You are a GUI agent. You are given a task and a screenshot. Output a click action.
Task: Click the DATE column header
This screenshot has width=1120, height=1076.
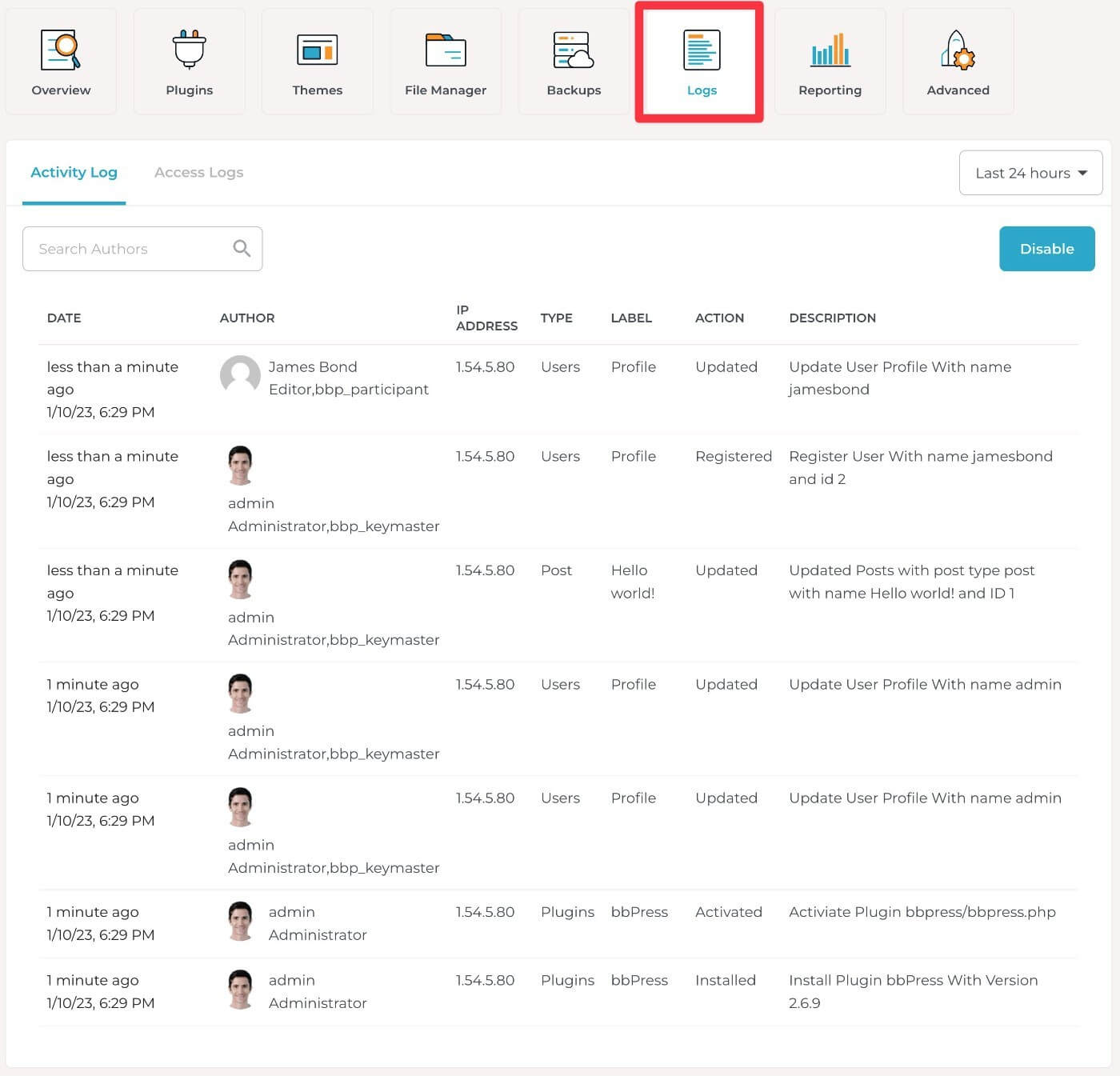pyautogui.click(x=64, y=318)
